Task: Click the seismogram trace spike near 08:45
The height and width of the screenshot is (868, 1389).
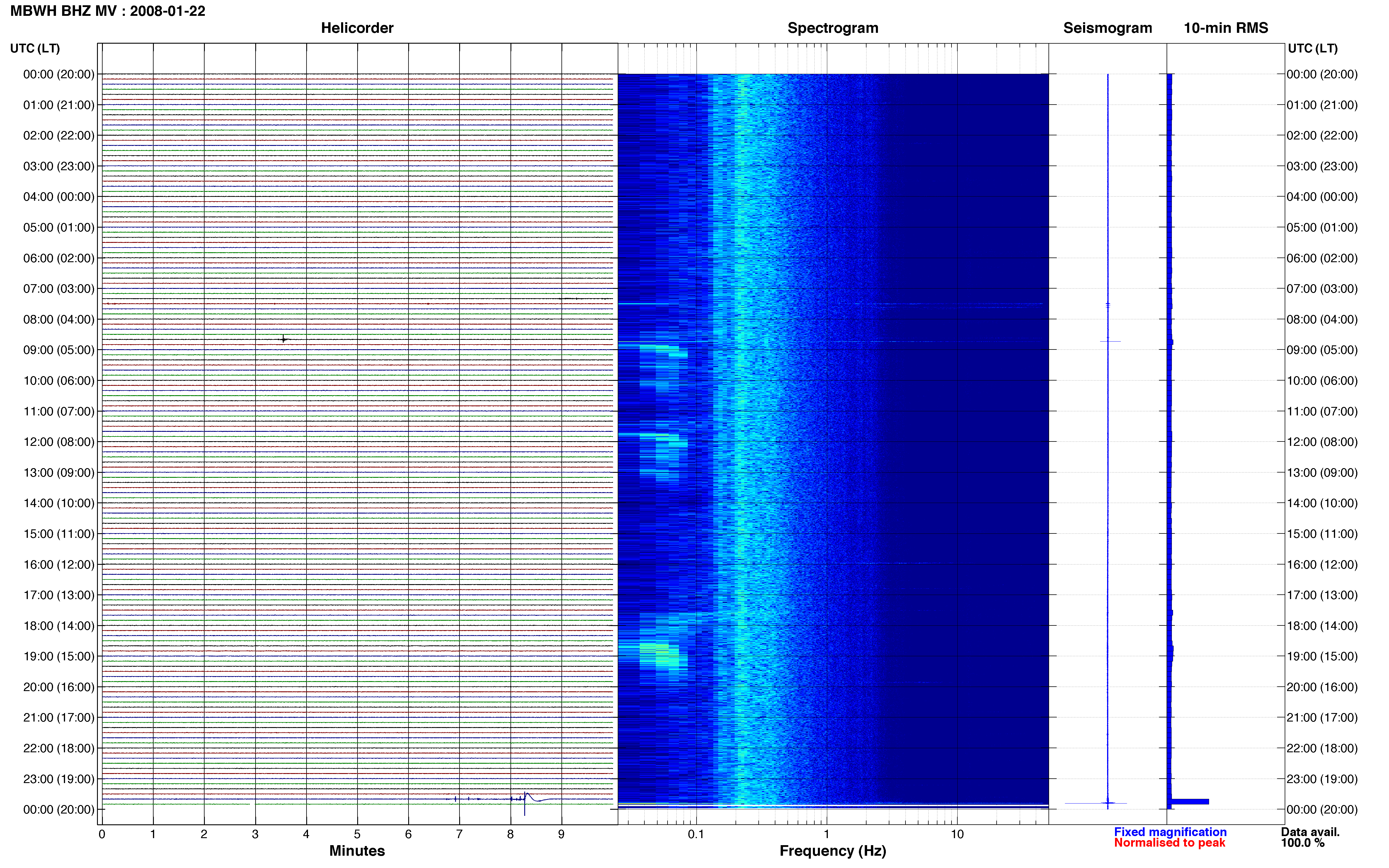Action: 1110,342
